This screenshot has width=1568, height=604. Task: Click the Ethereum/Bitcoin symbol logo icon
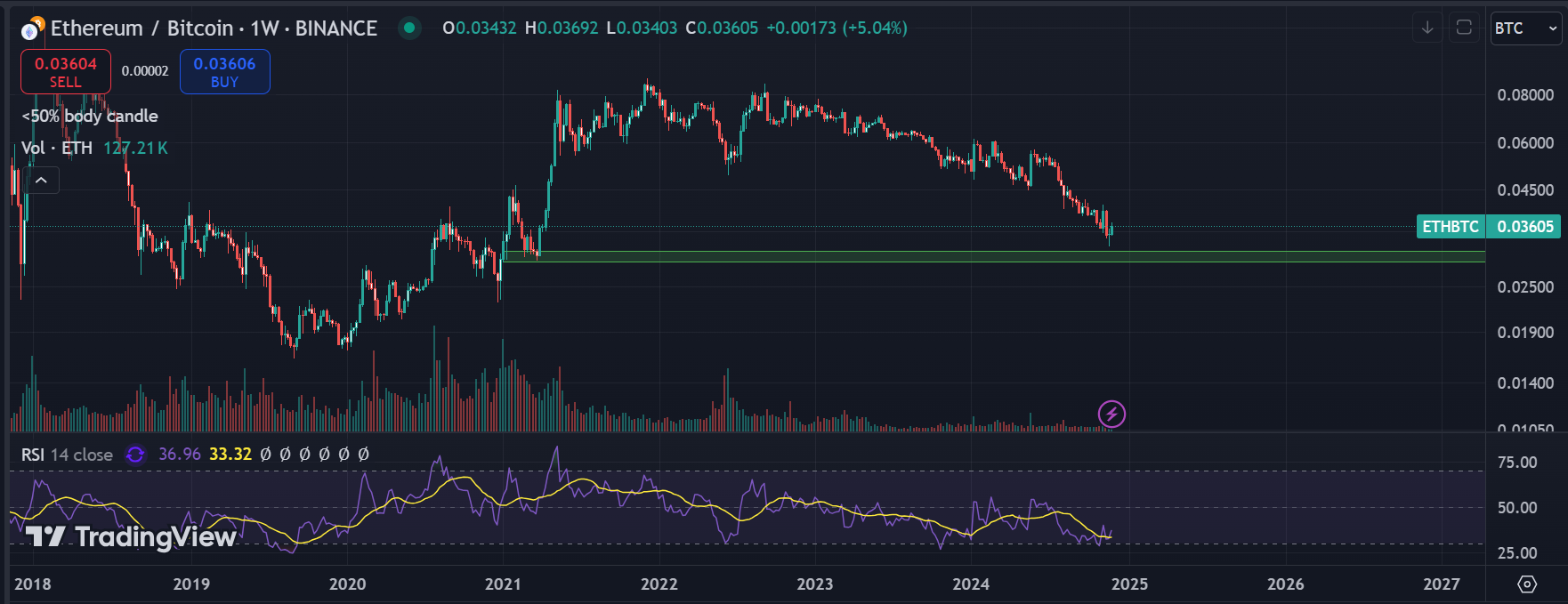point(33,28)
